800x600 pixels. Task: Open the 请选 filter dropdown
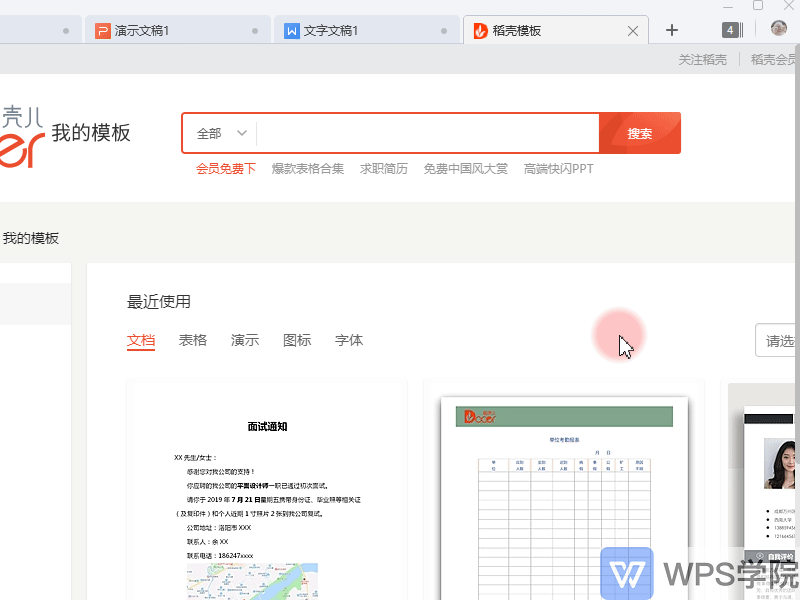pos(779,341)
